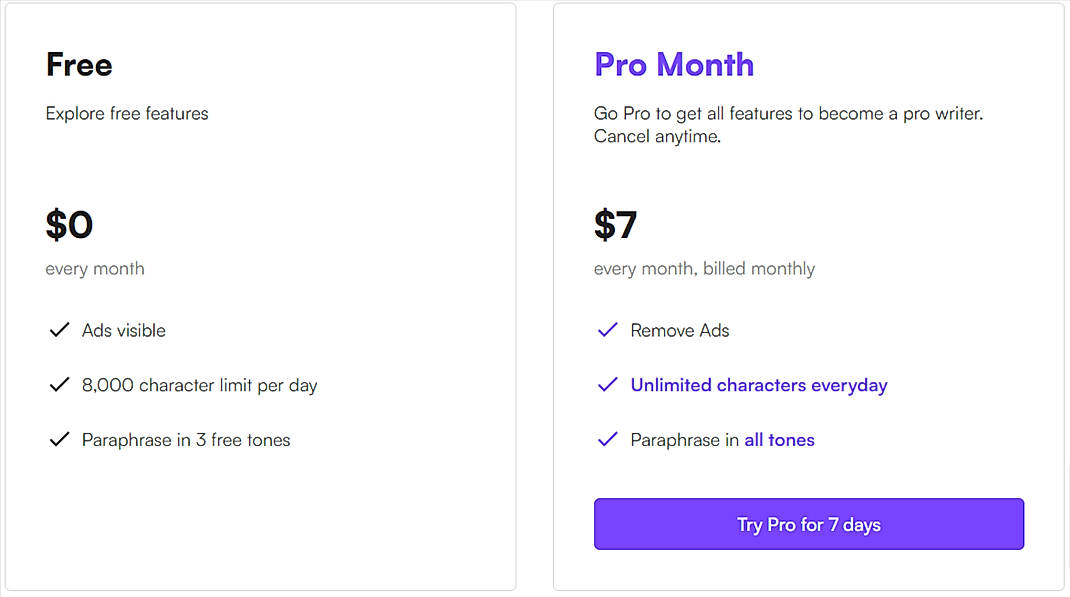Select the Free plan card
This screenshot has width=1070, height=597.
coord(261,295)
